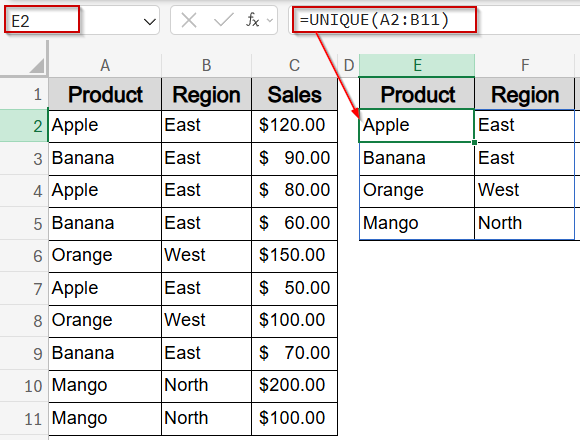The height and width of the screenshot is (440, 580).
Task: Select column A header
Action: pyautogui.click(x=105, y=65)
